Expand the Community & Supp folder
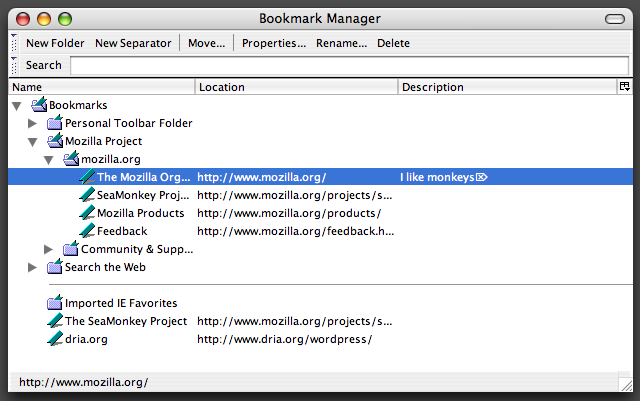 pos(48,249)
